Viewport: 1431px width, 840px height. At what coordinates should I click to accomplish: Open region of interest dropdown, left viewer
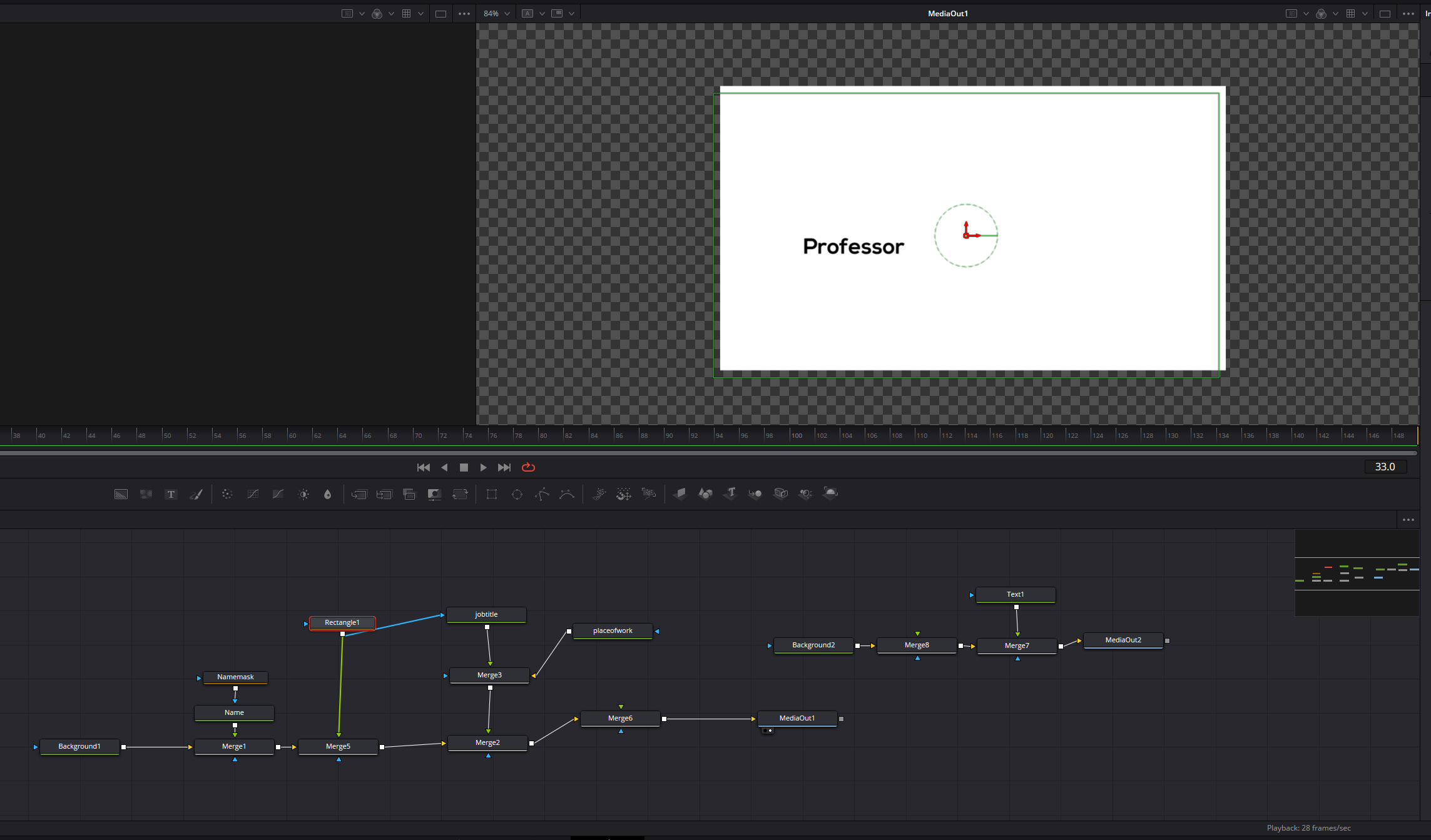click(362, 14)
